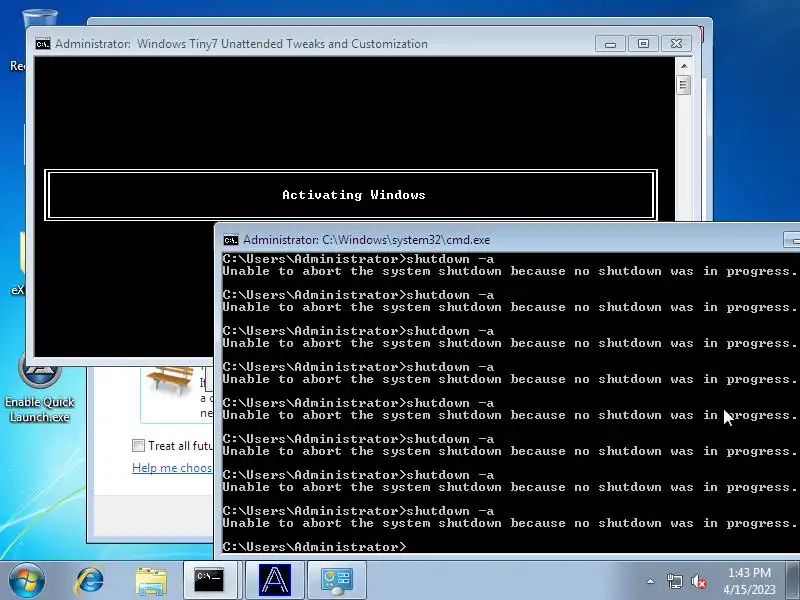Click the last C:\Users\Administrator> prompt line
This screenshot has height=600, width=800.
[314, 547]
